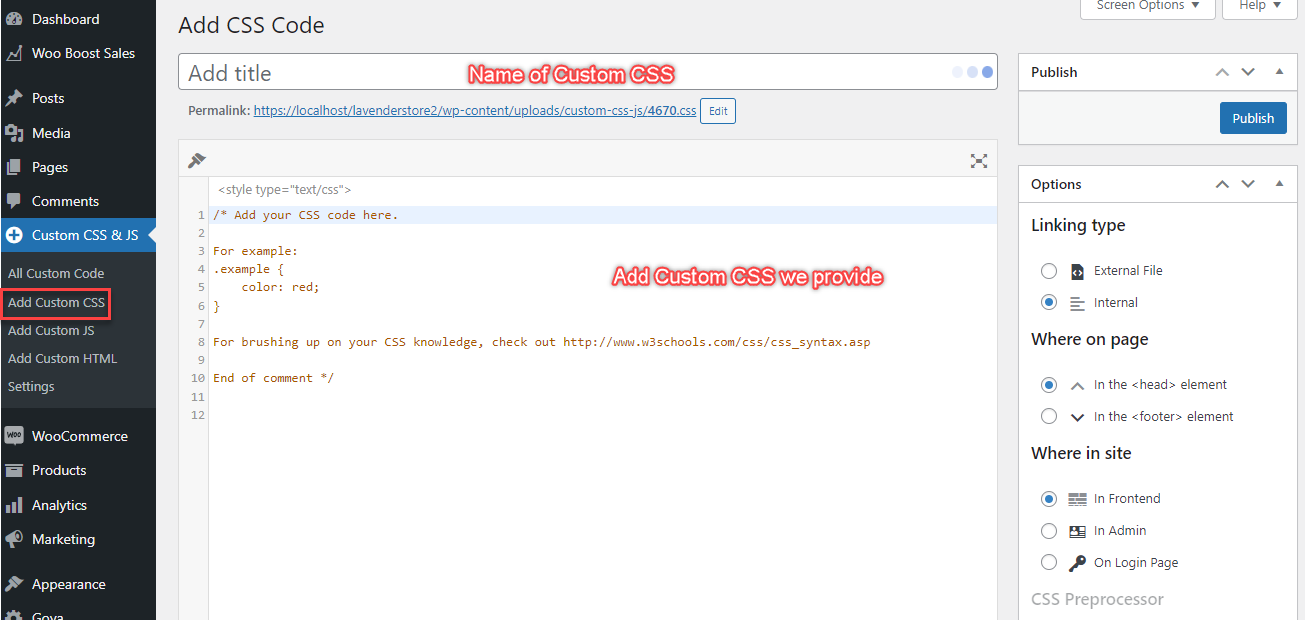Choose In the head element option
This screenshot has width=1305, height=620.
1048,385
